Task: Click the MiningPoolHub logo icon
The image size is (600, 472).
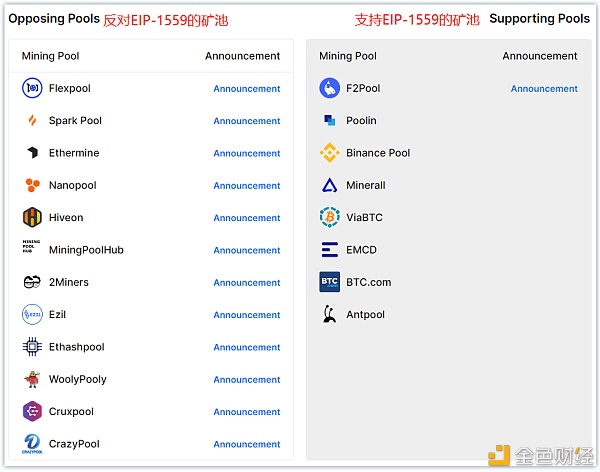Action: point(31,246)
